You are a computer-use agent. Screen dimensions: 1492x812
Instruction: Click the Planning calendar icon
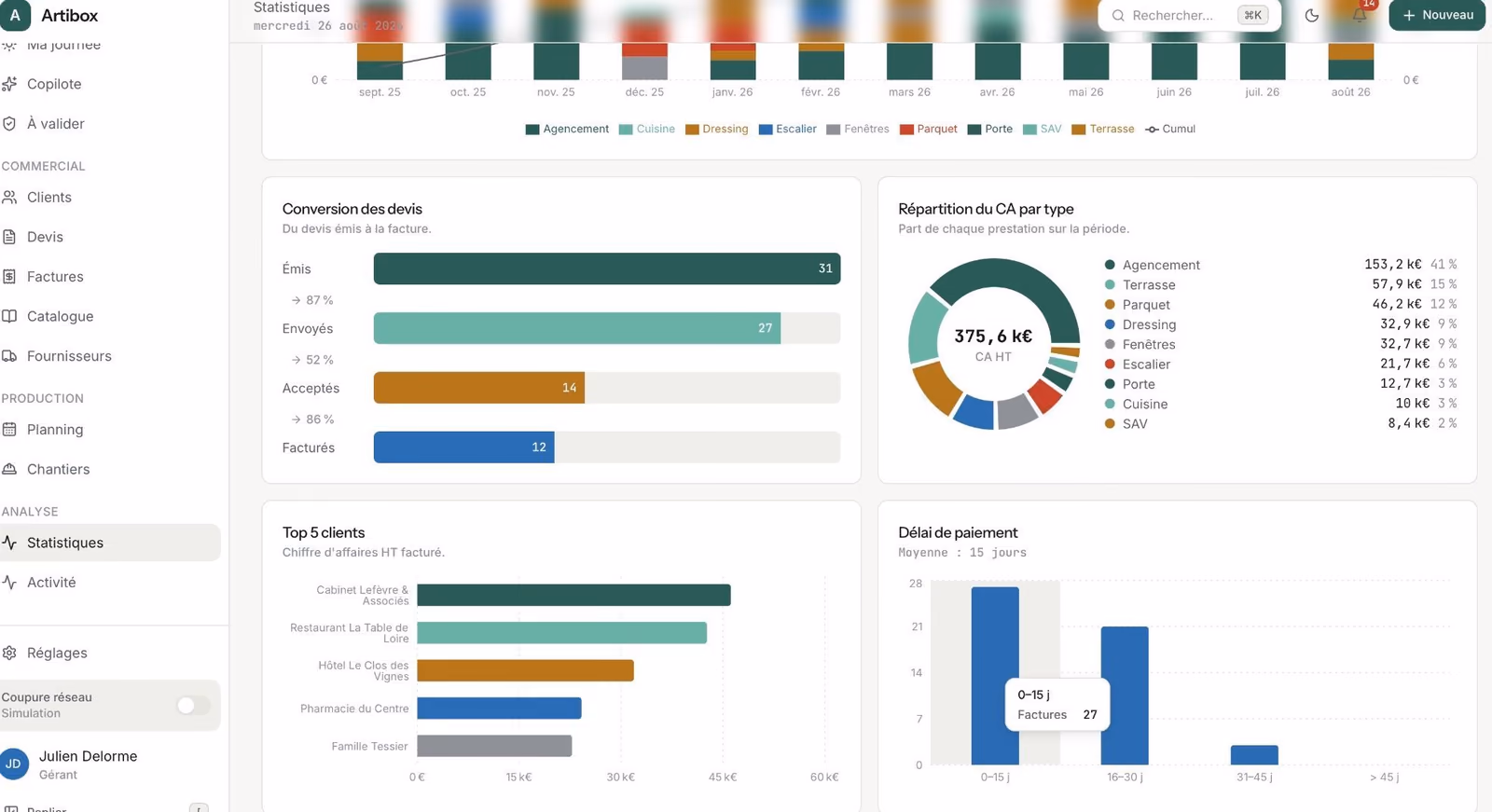tap(9, 430)
